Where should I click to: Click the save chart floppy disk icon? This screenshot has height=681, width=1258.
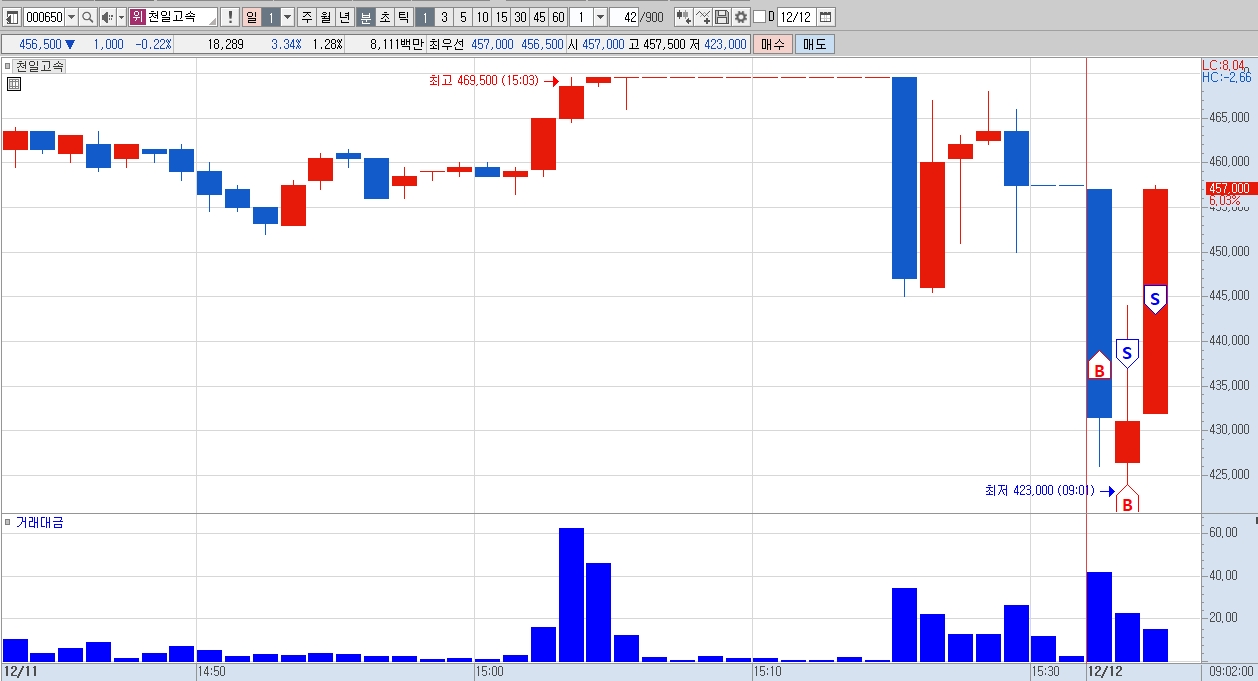point(722,17)
